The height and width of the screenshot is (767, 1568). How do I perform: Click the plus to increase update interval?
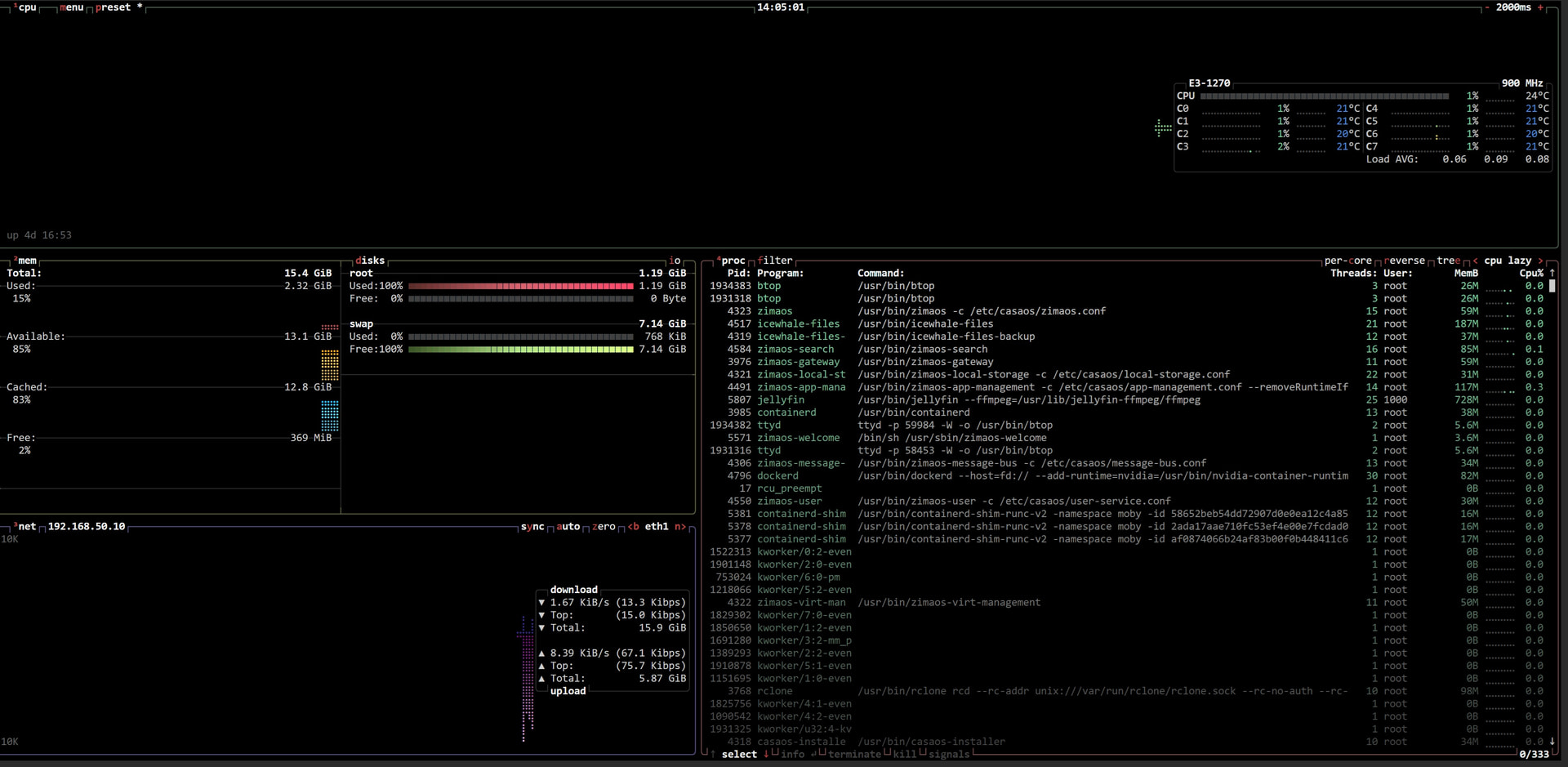click(1540, 7)
